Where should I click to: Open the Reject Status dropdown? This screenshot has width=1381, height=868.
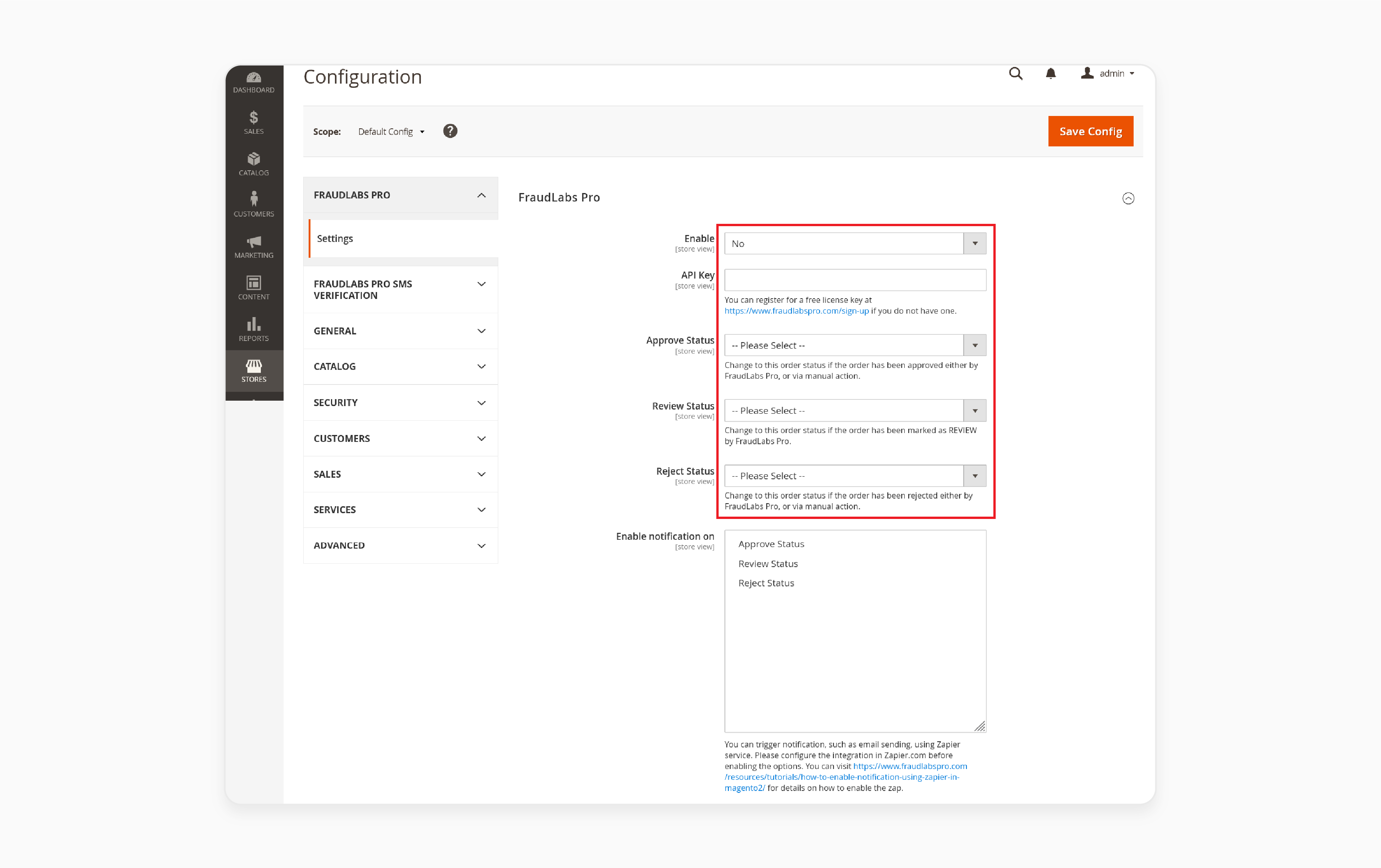[x=855, y=476]
